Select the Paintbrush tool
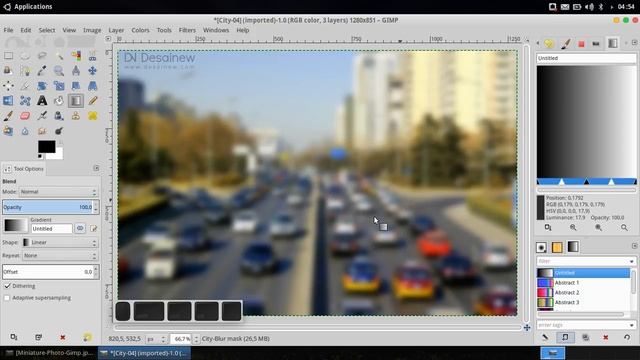Image resolution: width=640 pixels, height=360 pixels. pos(8,116)
